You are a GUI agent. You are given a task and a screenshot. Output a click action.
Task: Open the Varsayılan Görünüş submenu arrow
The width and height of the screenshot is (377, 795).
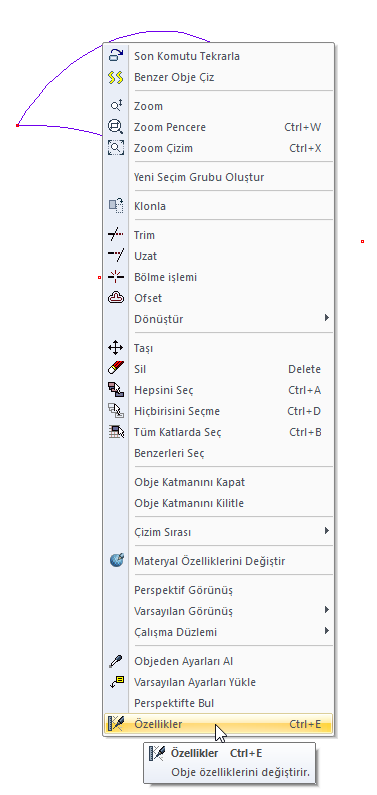327,610
